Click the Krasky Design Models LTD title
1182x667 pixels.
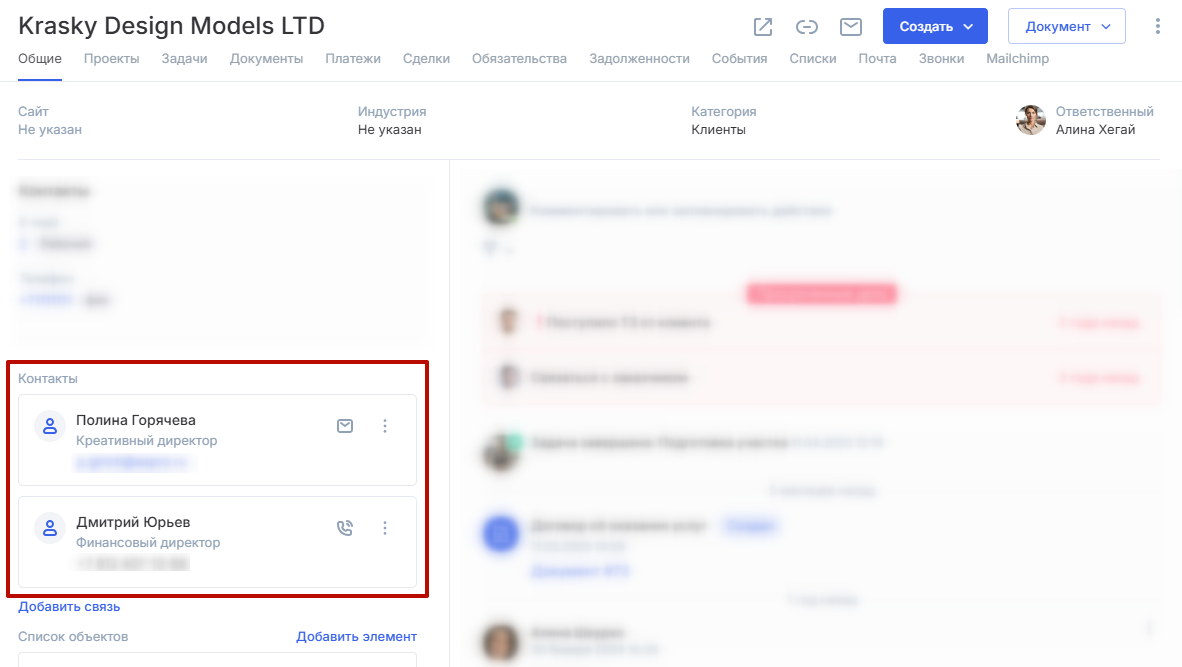click(x=171, y=26)
